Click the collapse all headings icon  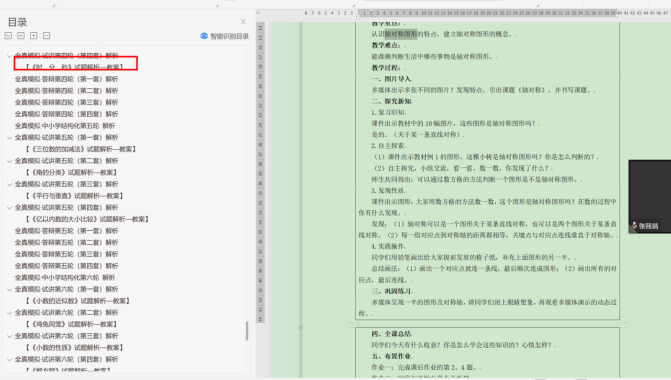coord(21,36)
